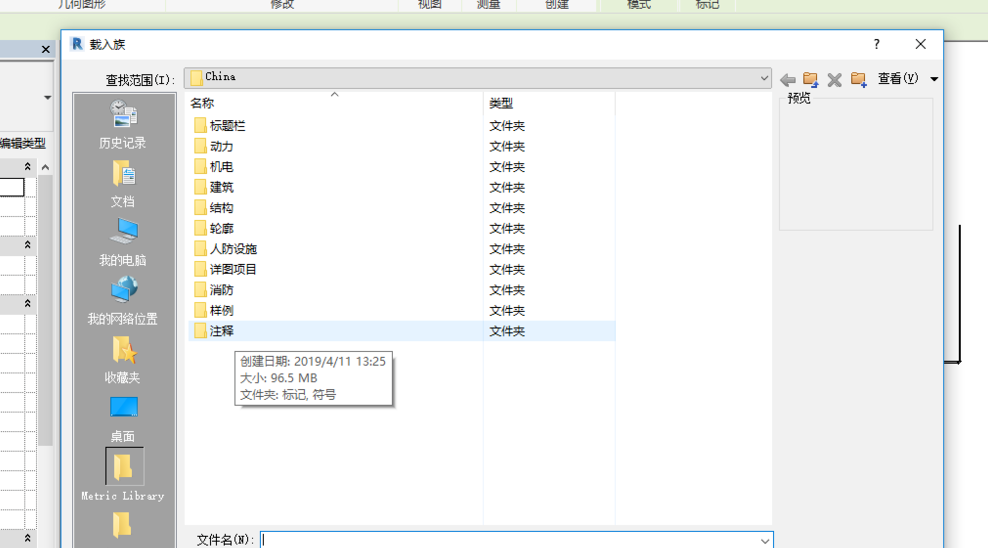Viewport: 988px width, 548px height.
Task: Click folder icon of 标题栏 row
Action: click(x=200, y=125)
